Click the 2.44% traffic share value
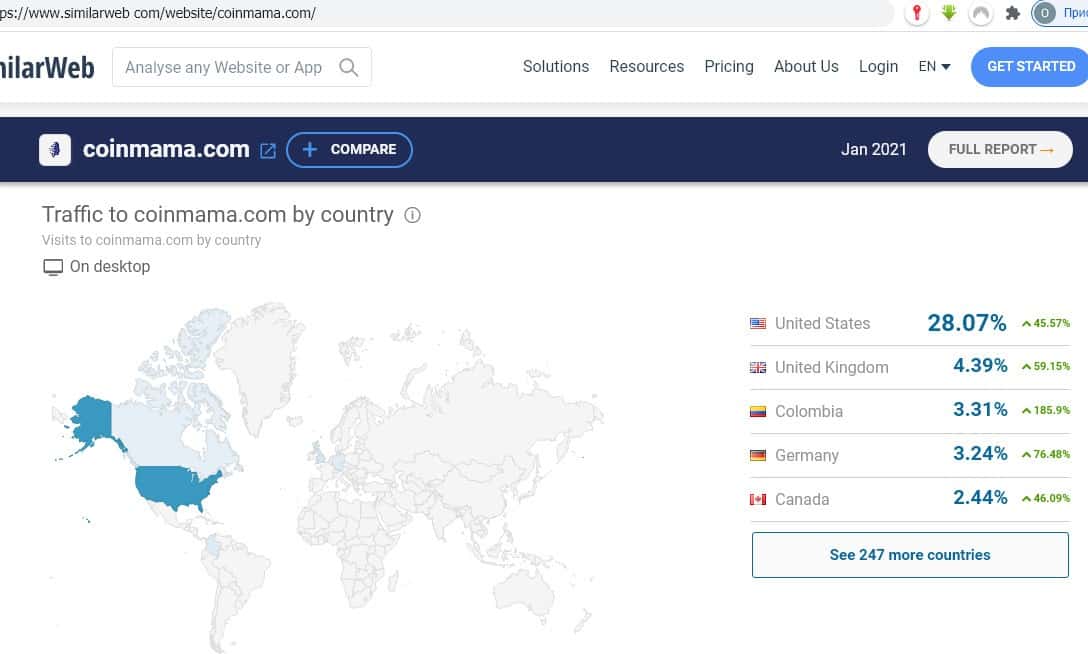This screenshot has height=654, width=1088. coord(980,497)
